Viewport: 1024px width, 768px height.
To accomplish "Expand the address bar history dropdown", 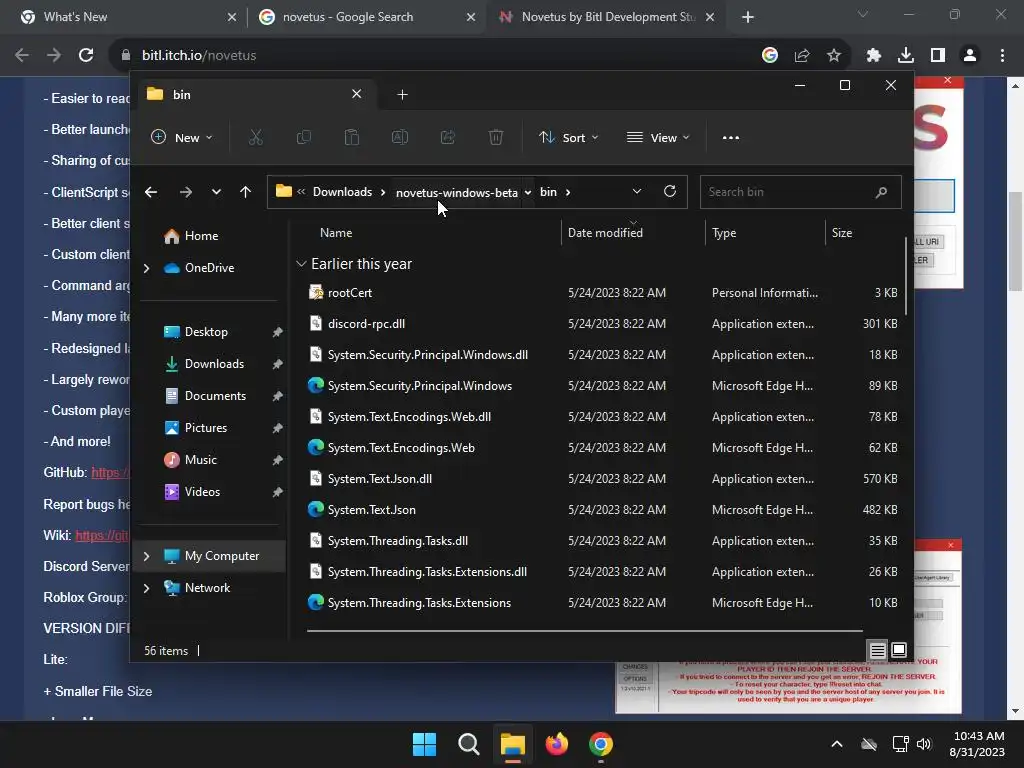I will pos(637,191).
